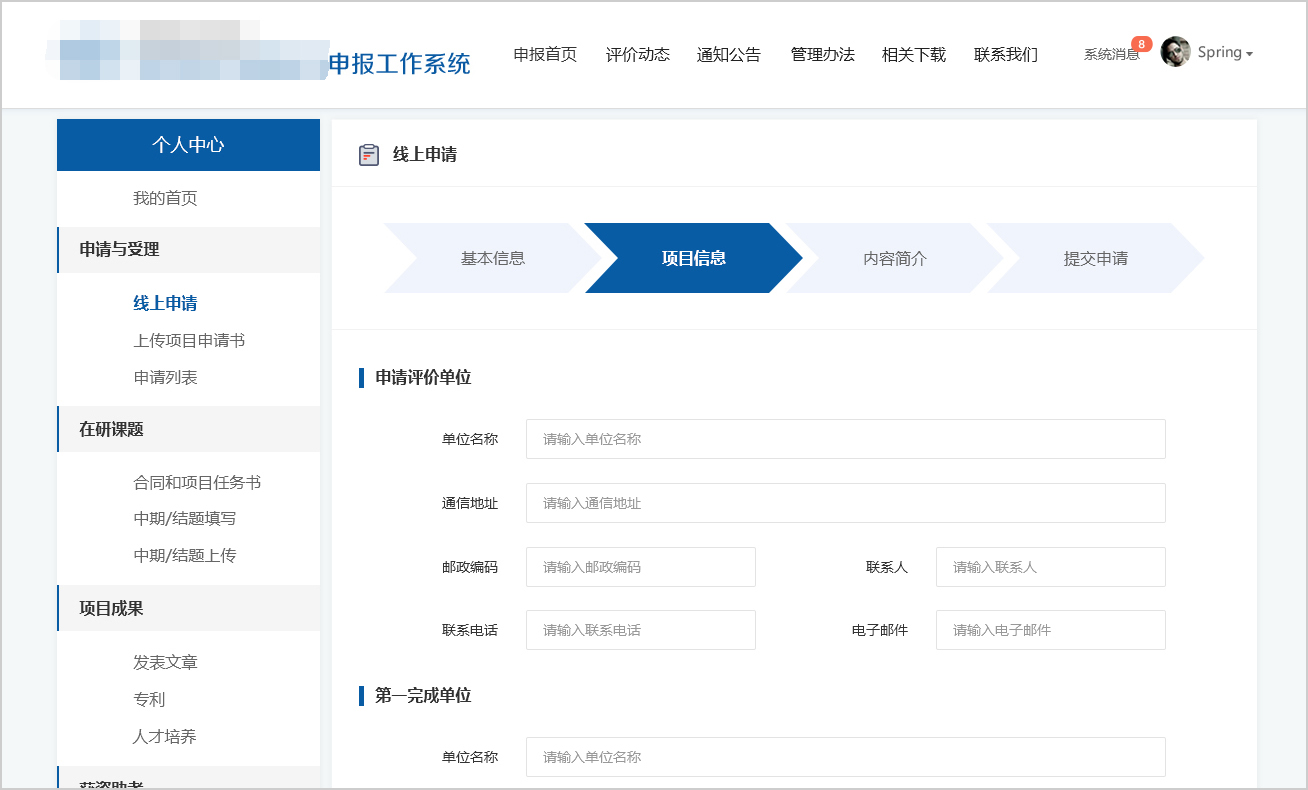This screenshot has width=1308, height=790.
Task: Open the 通知公告 menu item
Action: tap(729, 55)
